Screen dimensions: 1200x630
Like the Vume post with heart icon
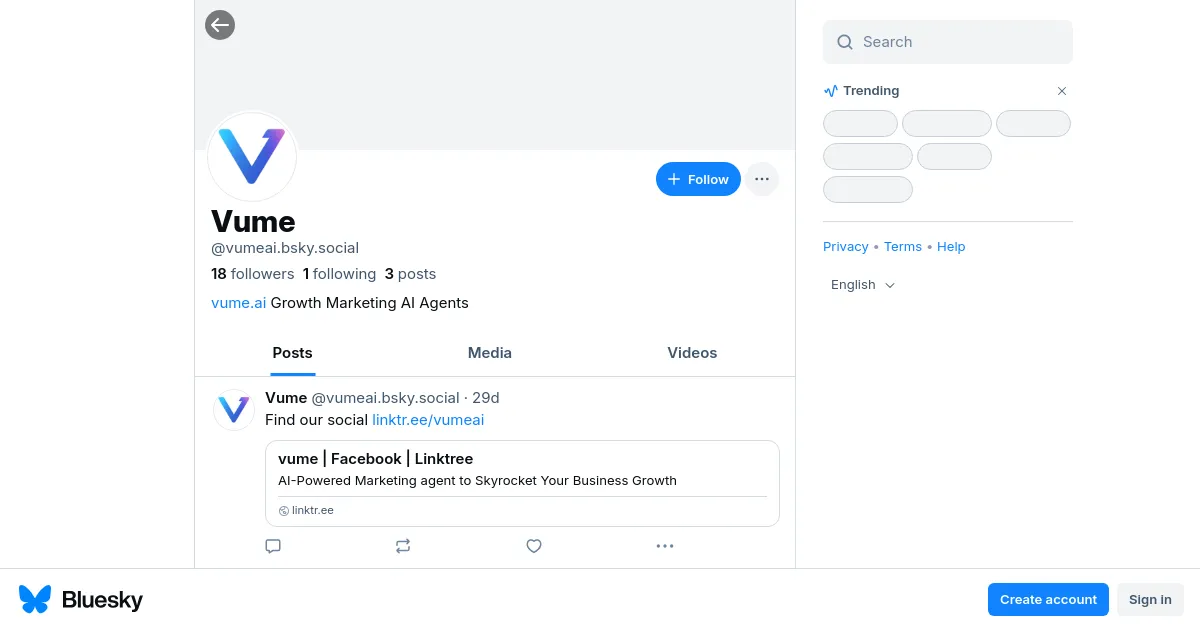click(x=534, y=546)
